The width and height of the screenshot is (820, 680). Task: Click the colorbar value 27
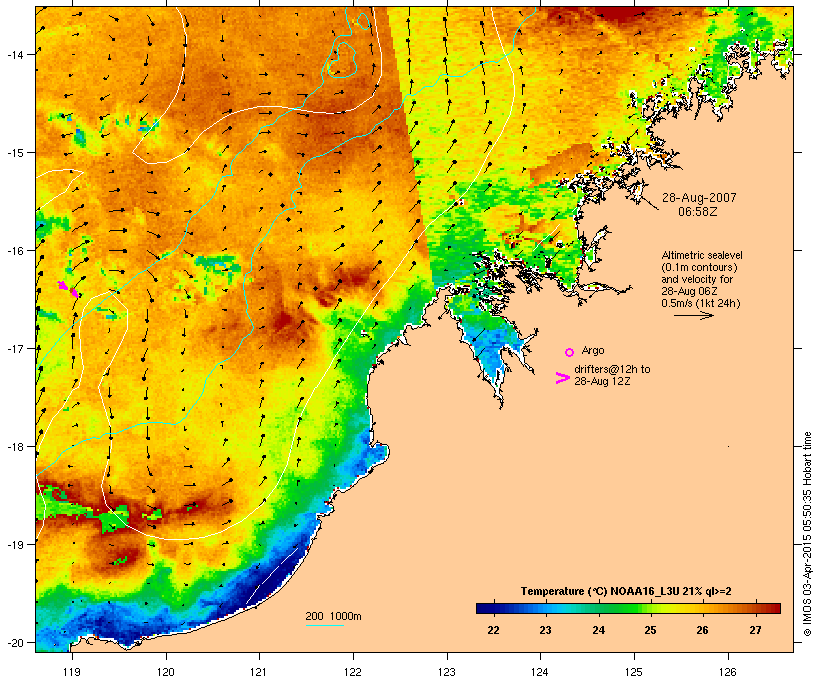click(755, 630)
